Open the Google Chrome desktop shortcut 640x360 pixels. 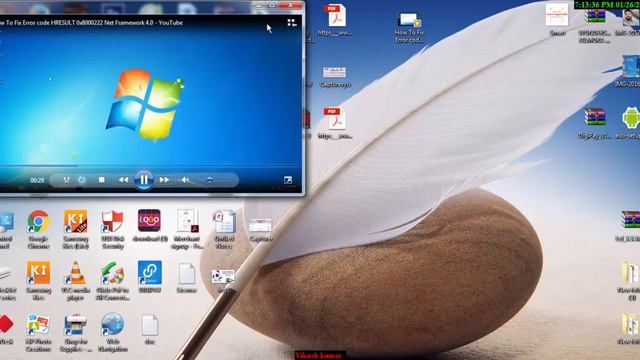point(38,229)
